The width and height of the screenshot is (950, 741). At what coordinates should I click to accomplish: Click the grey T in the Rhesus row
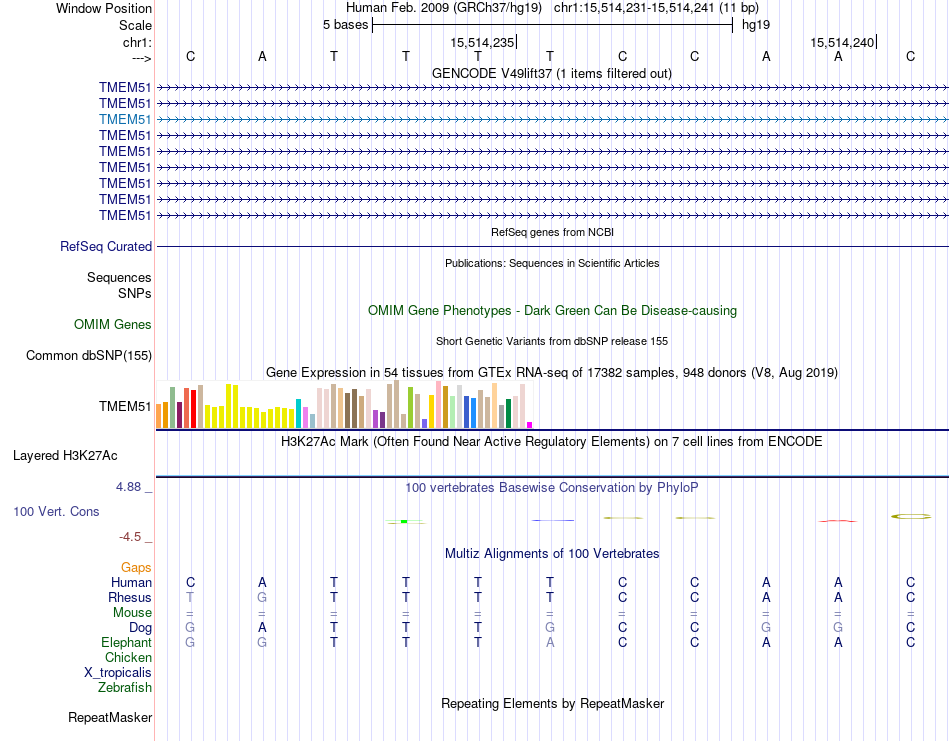point(190,597)
